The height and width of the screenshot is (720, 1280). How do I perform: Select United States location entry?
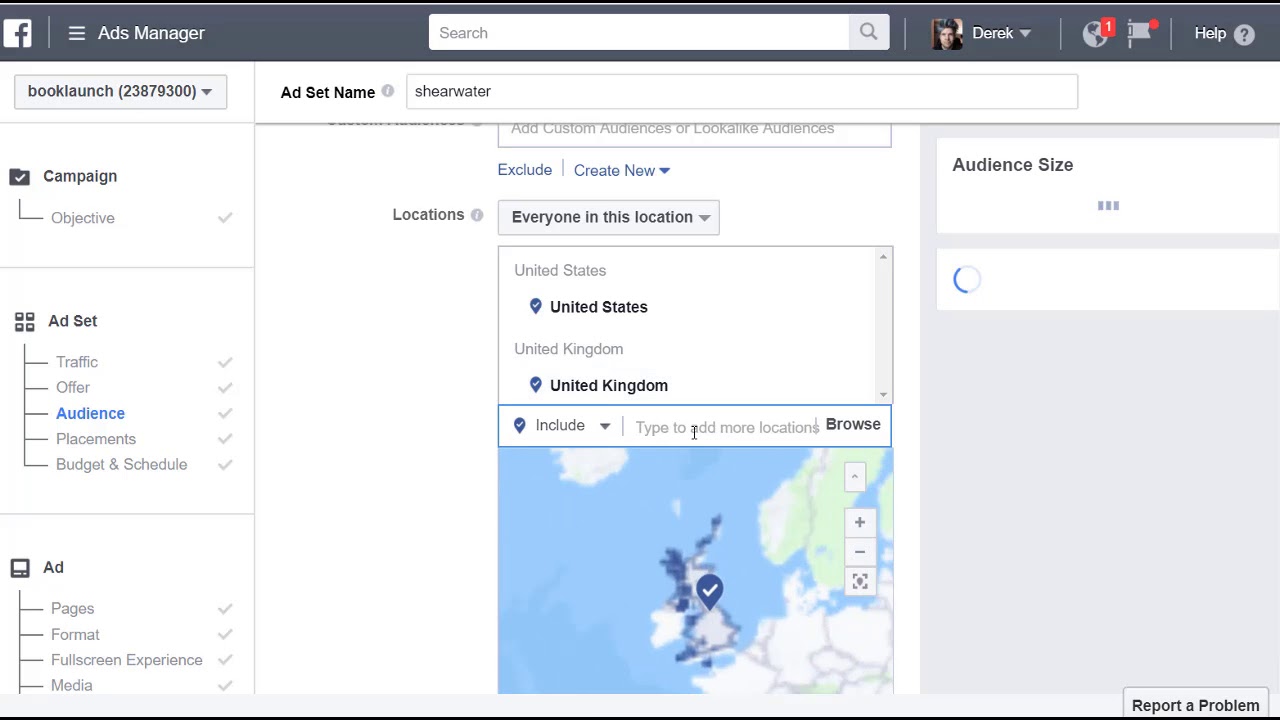[598, 307]
